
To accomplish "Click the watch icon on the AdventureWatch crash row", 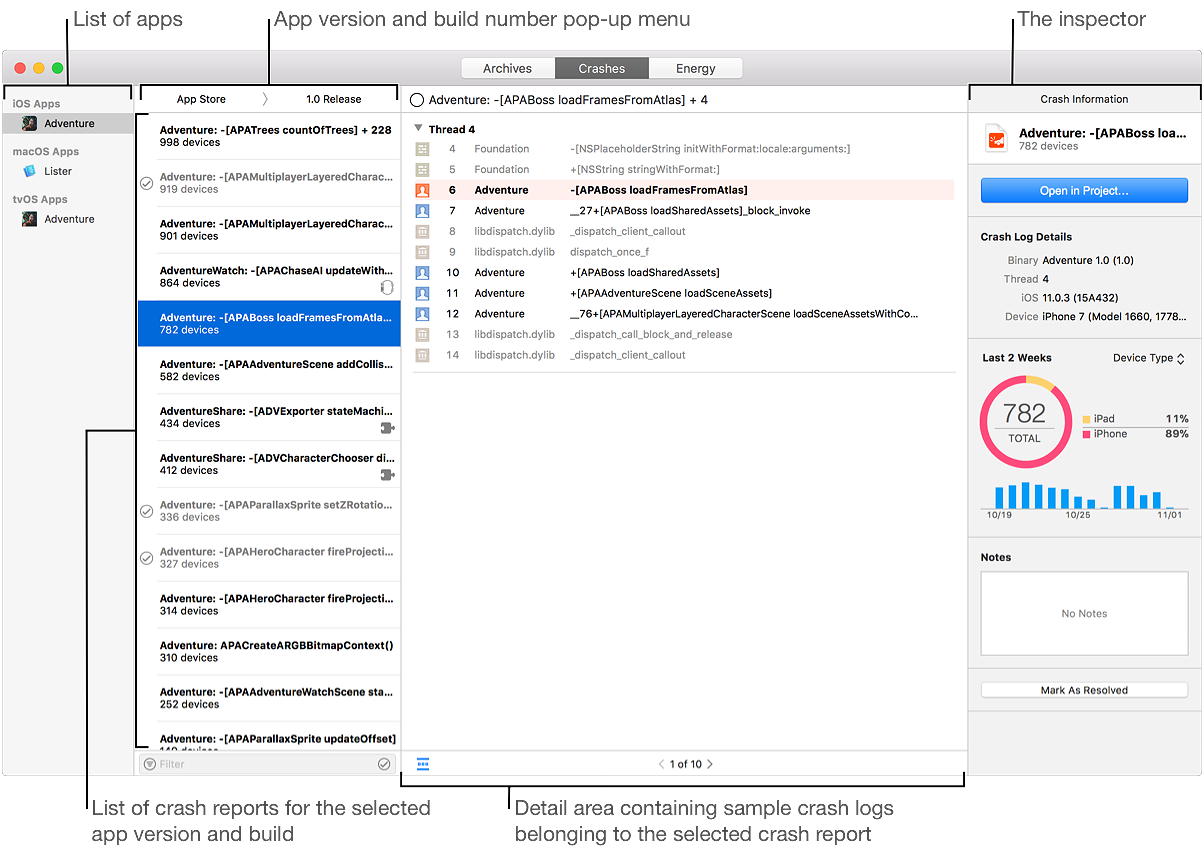I will point(387,287).
